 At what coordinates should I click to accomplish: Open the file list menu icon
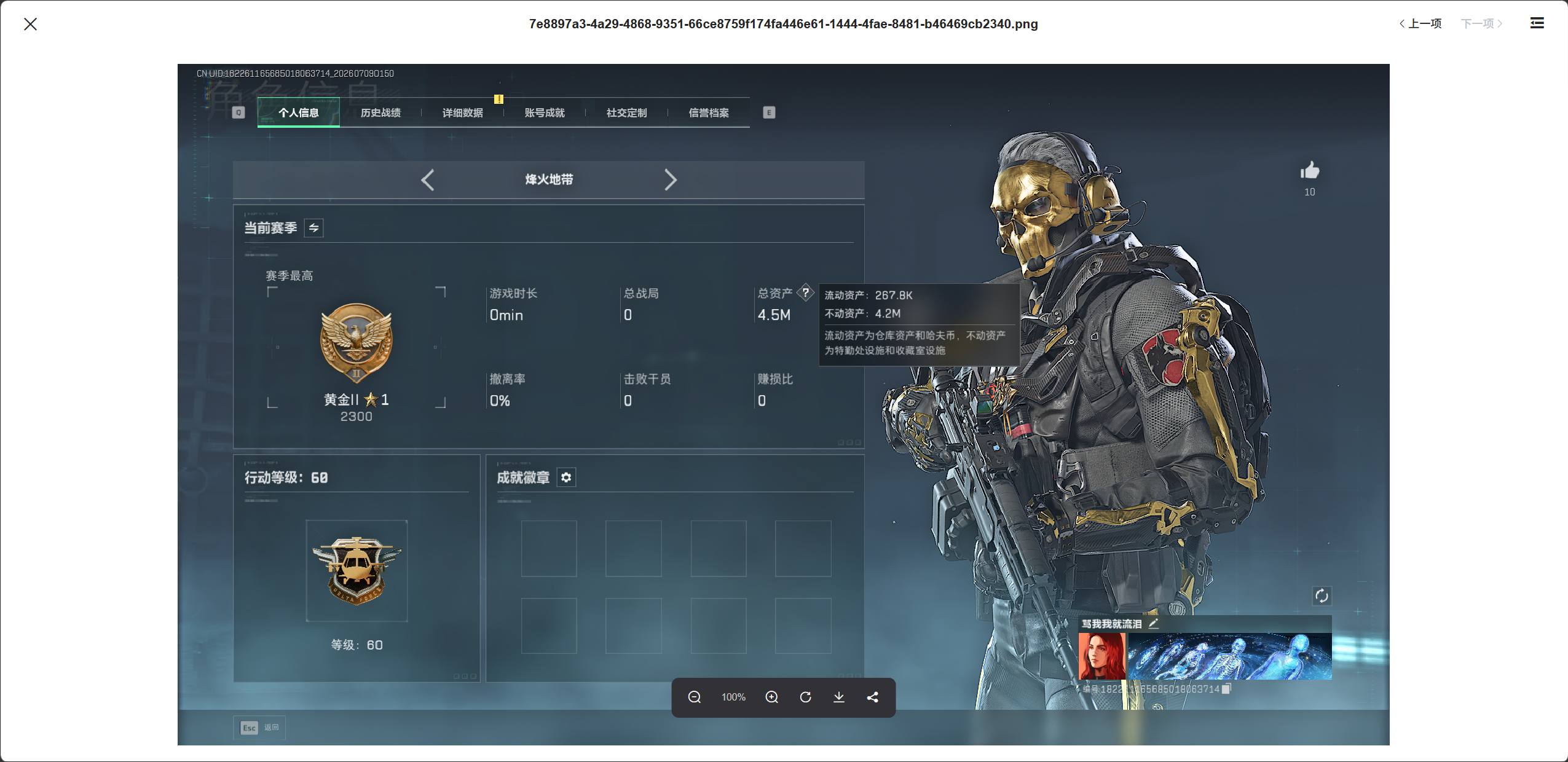point(1537,23)
